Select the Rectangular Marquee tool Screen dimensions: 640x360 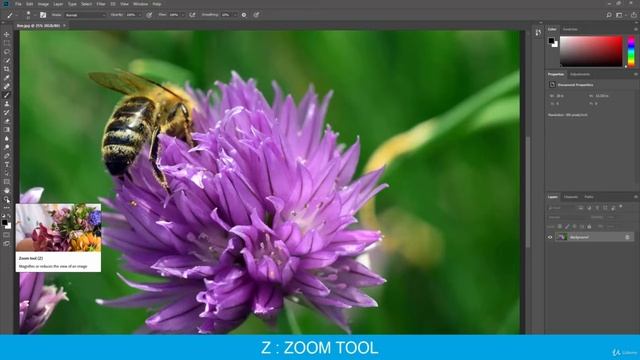(7, 43)
